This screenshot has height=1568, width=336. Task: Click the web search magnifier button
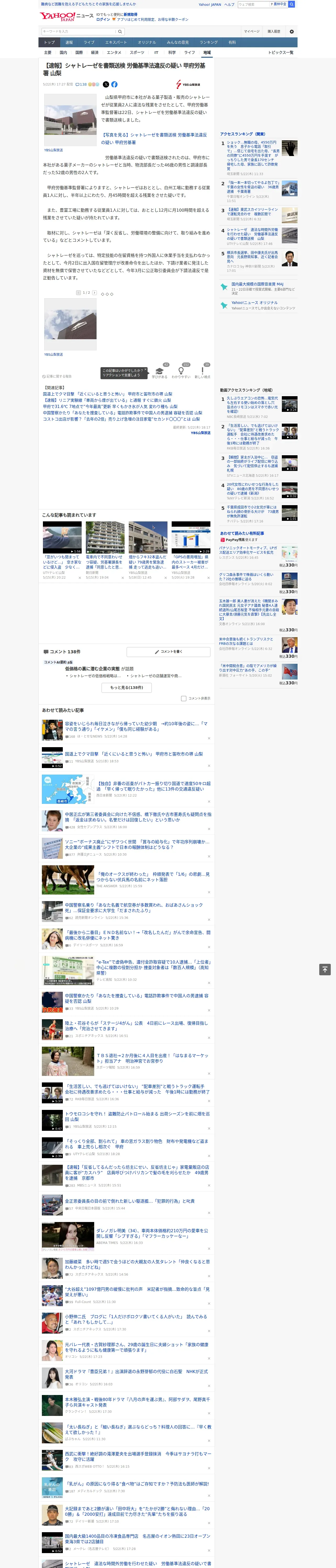(292, 4)
